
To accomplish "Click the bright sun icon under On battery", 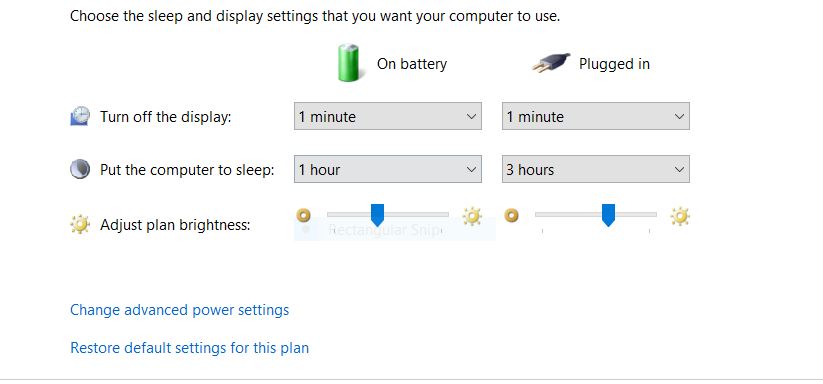I will point(471,216).
